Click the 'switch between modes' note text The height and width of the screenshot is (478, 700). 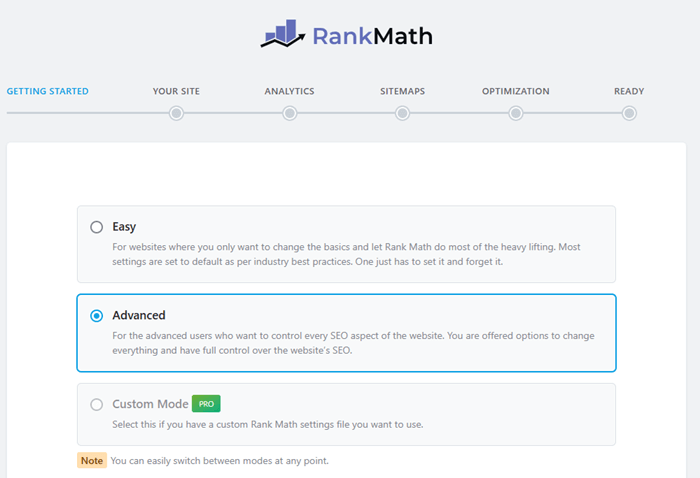220,461
